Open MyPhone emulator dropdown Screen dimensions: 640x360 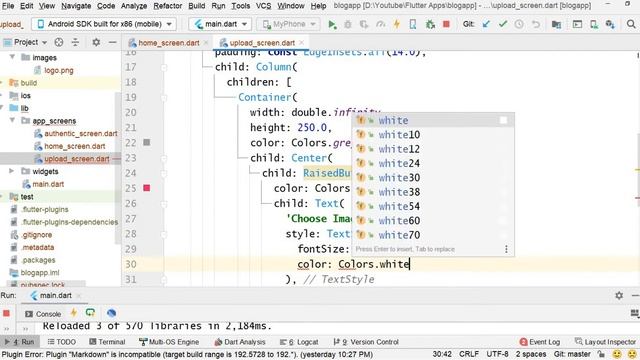click(288, 24)
